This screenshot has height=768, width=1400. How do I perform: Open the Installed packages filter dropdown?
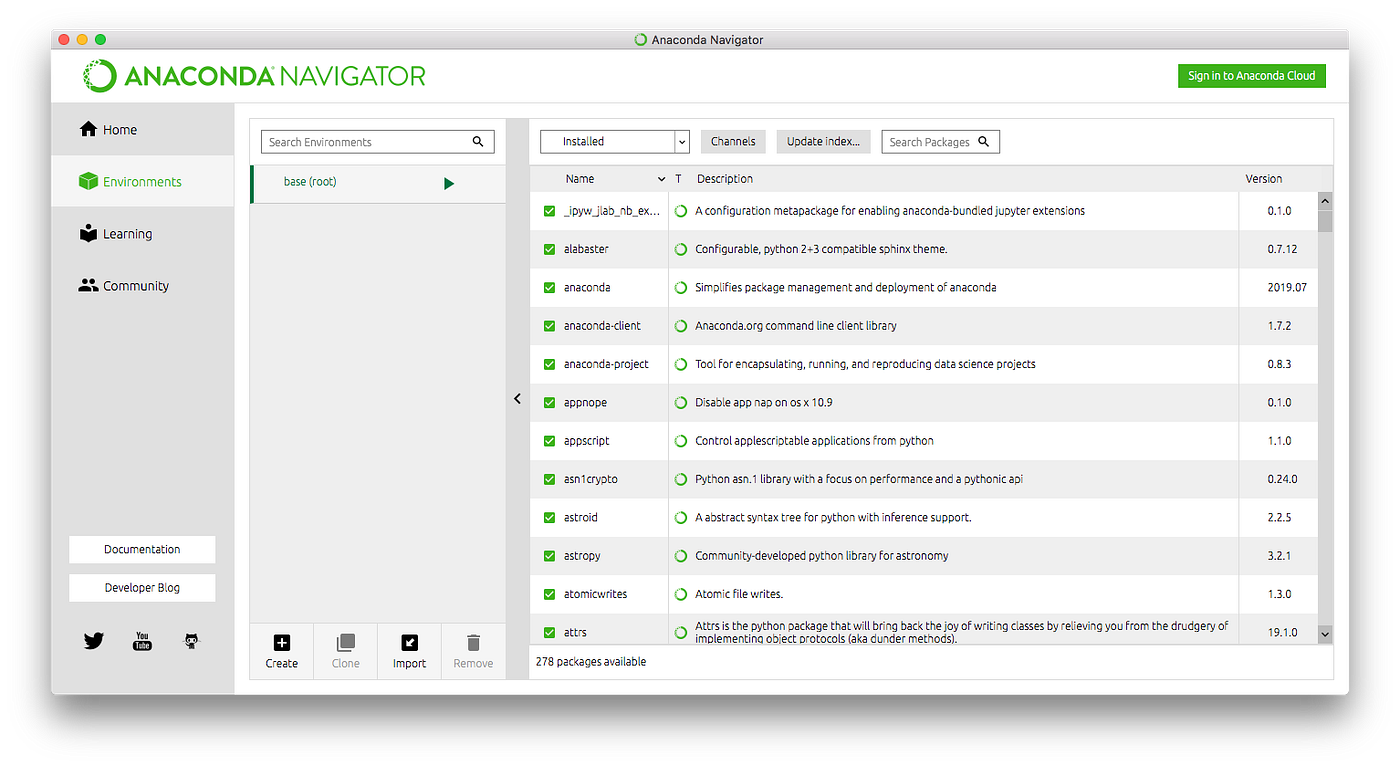(614, 141)
